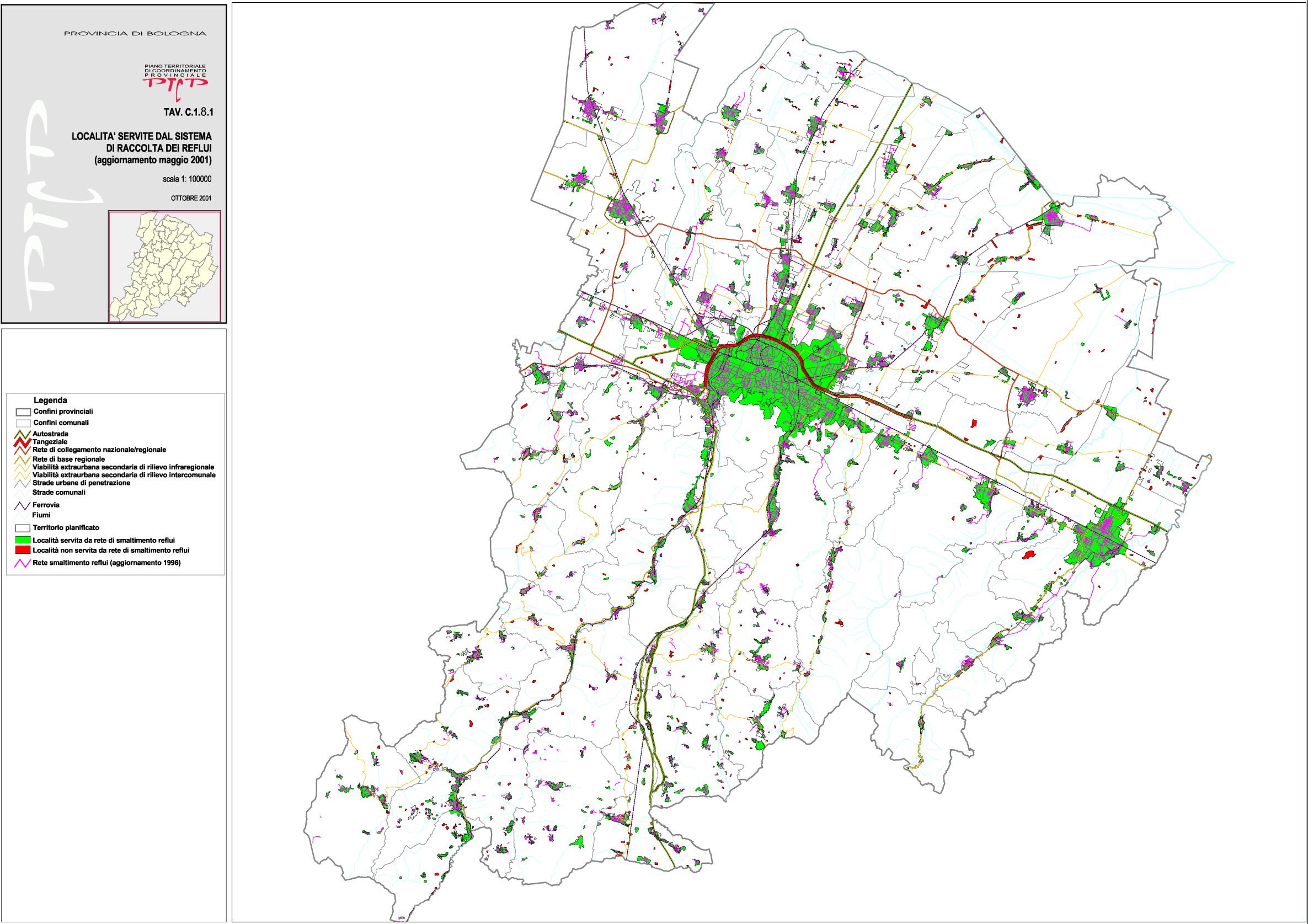
Task: Click the 'PROVINCIA DI BOLOGNA' header text
Action: (135, 34)
